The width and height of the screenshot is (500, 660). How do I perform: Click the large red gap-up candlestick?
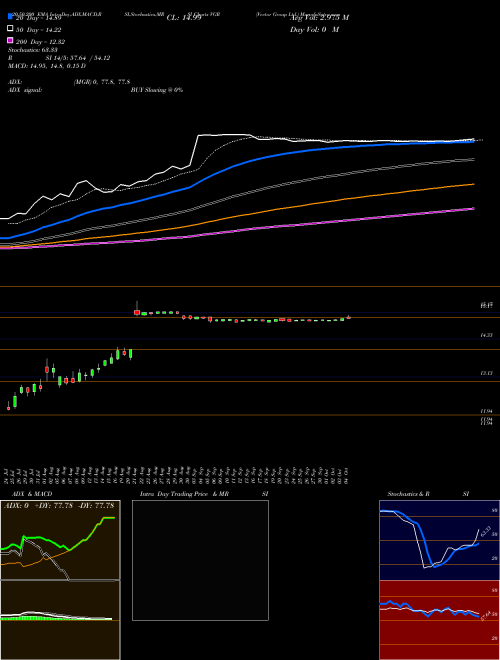pos(137,312)
